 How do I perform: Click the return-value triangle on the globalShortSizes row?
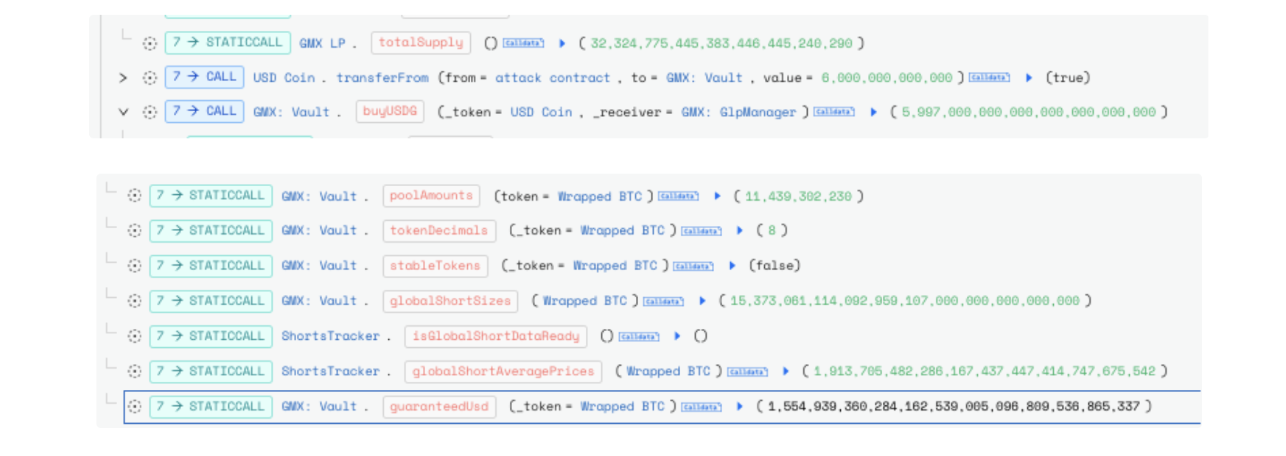point(703,301)
